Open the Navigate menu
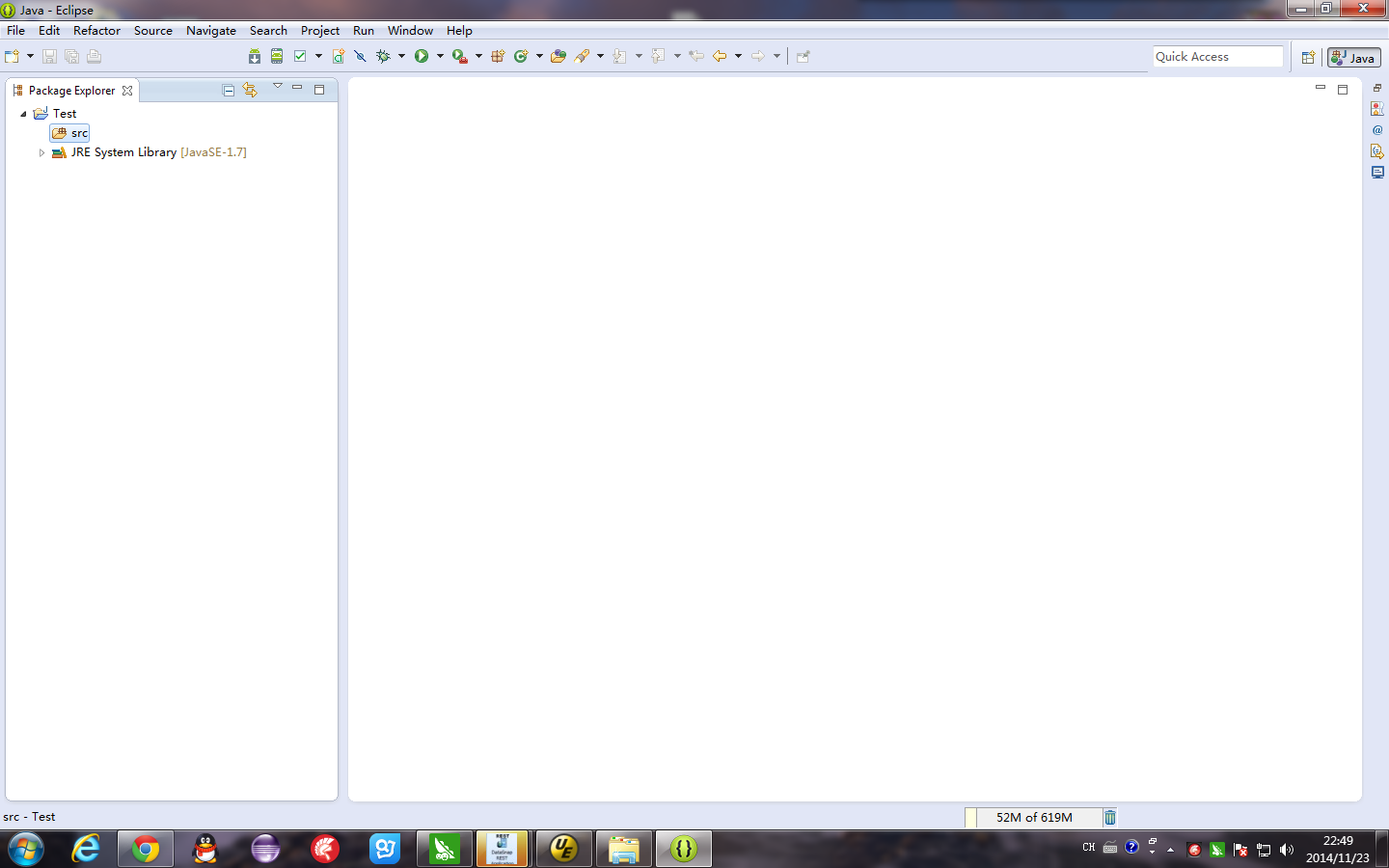This screenshot has width=1389, height=868. [x=211, y=31]
